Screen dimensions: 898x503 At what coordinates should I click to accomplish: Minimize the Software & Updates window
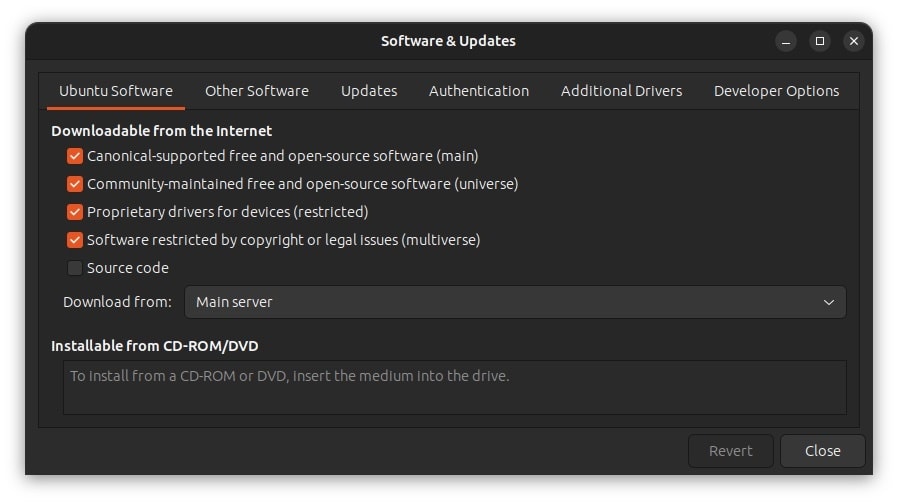tap(786, 41)
